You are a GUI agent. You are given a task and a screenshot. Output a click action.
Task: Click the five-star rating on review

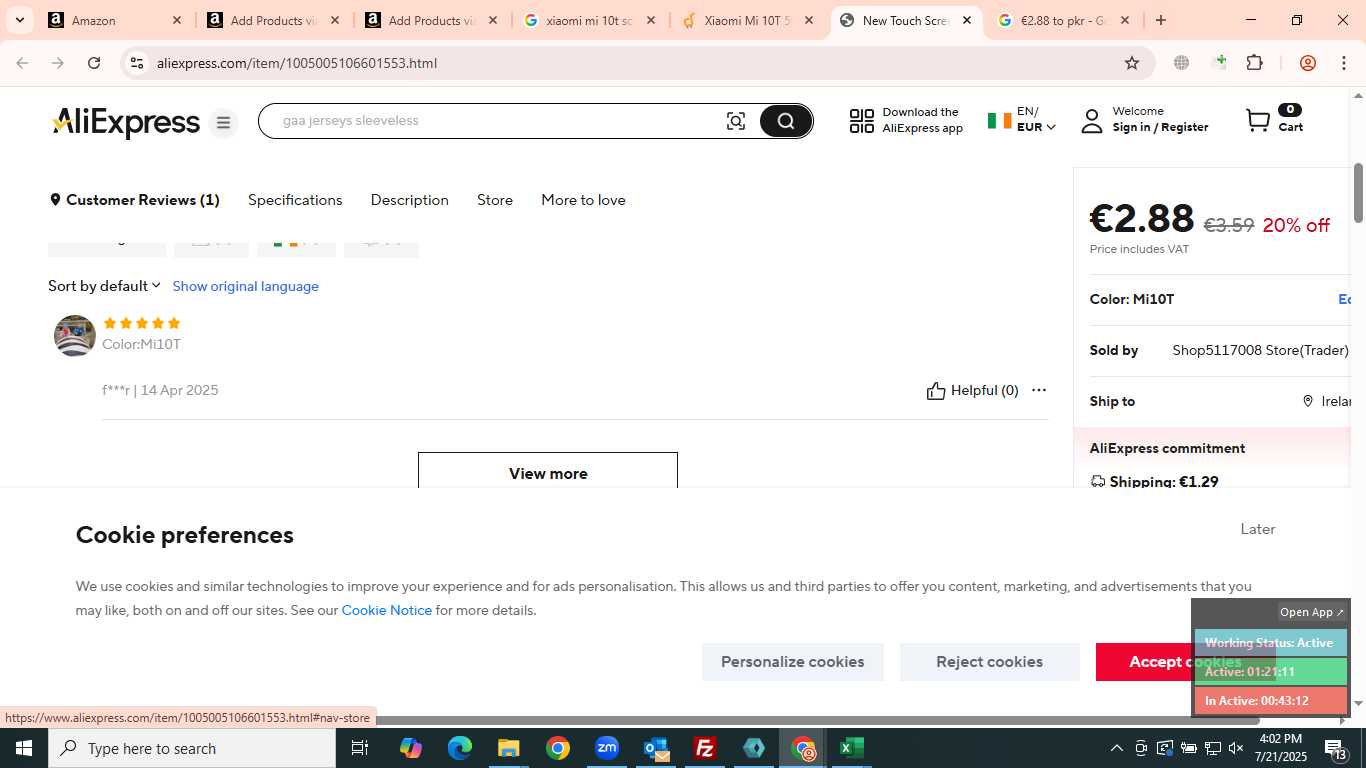[x=141, y=323]
